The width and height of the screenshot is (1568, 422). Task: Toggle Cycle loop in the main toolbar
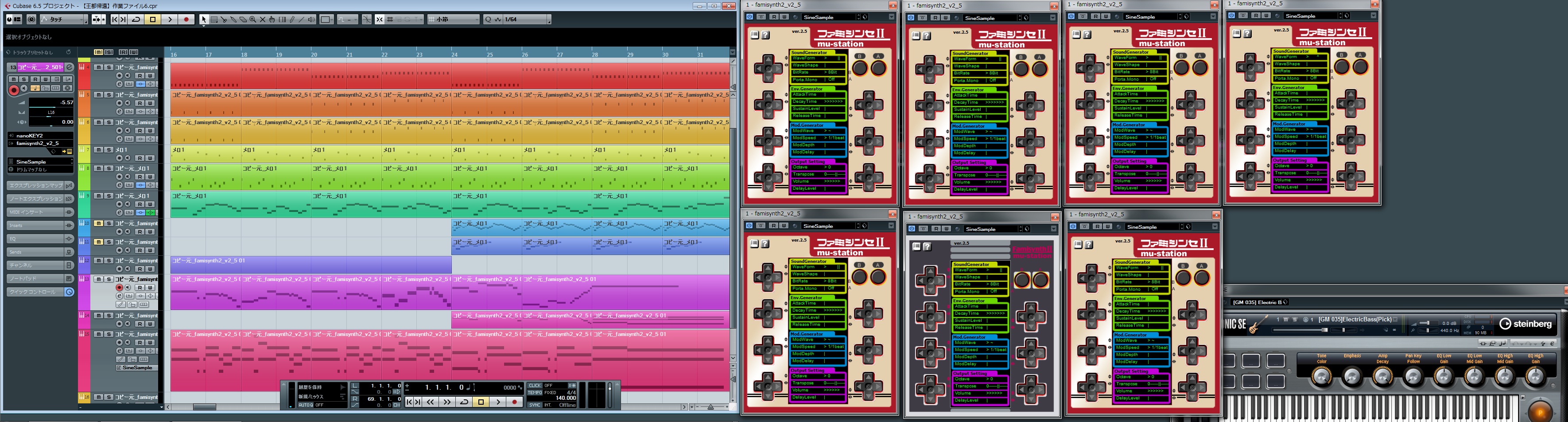tap(136, 20)
